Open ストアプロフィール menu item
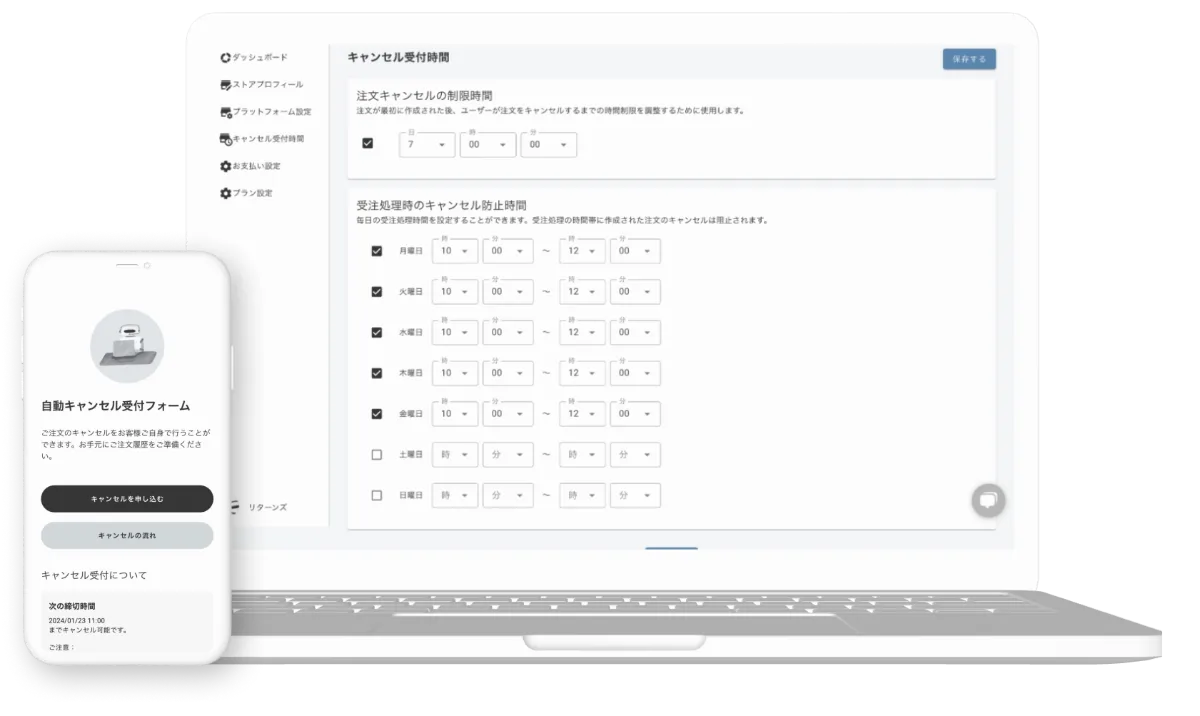Viewport: 1200px width, 716px height. pos(267,85)
